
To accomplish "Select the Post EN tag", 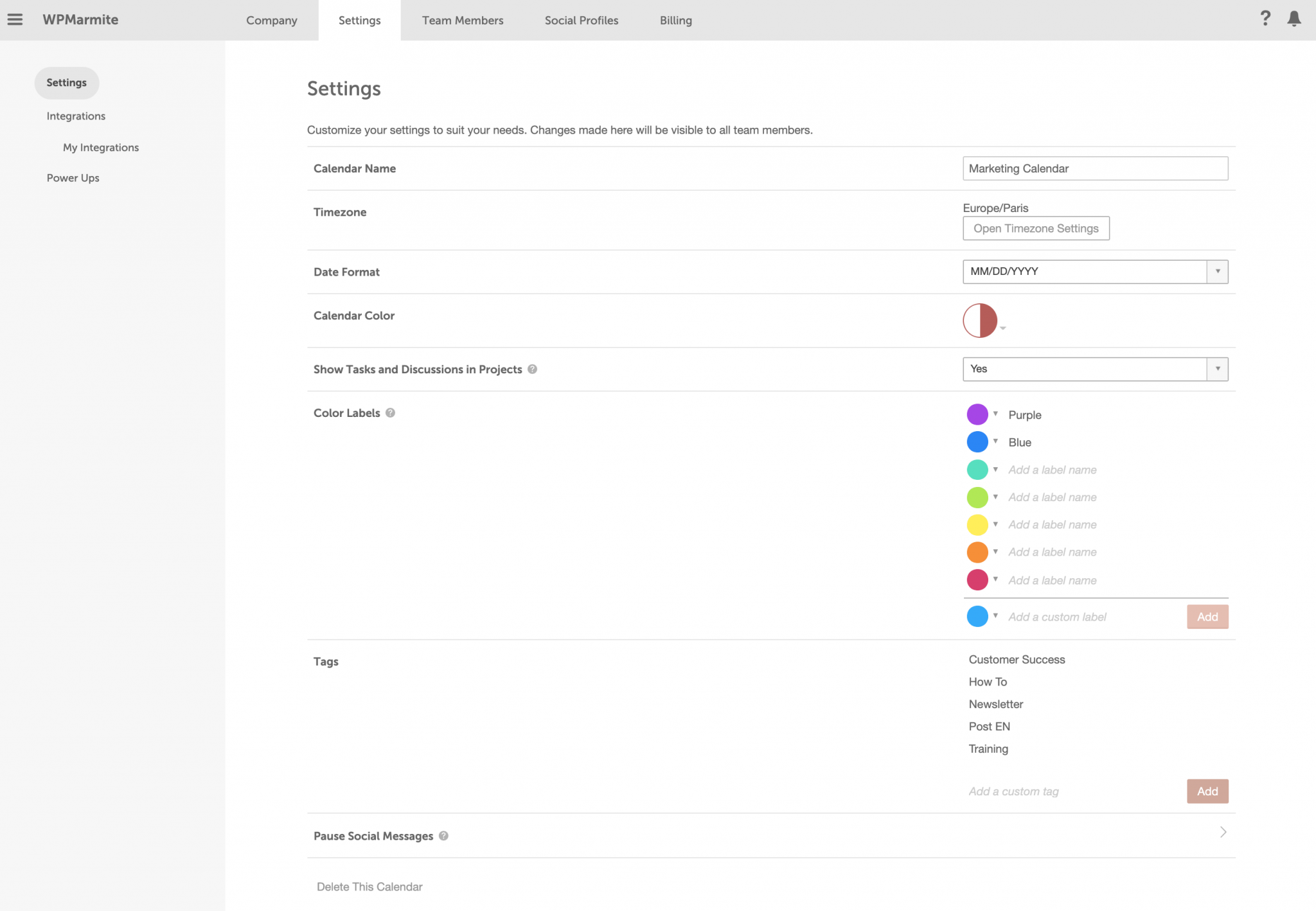I will click(989, 727).
